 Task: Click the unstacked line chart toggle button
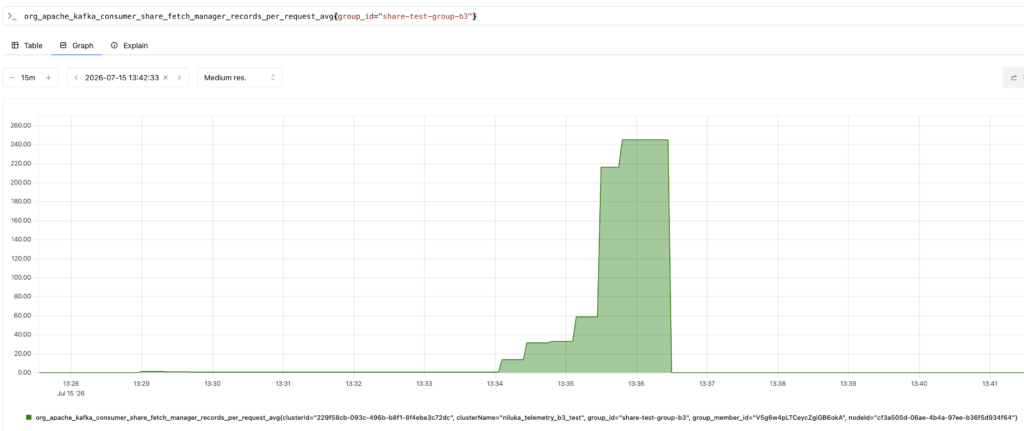click(1014, 78)
